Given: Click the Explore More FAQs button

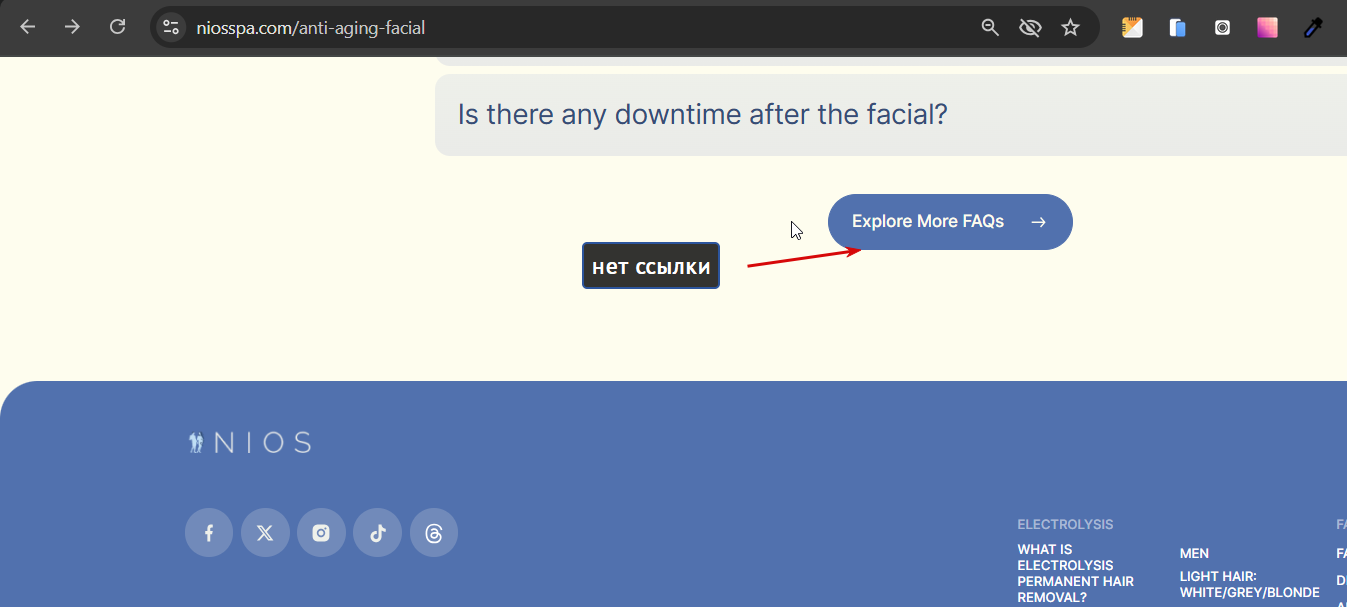Looking at the screenshot, I should (949, 222).
